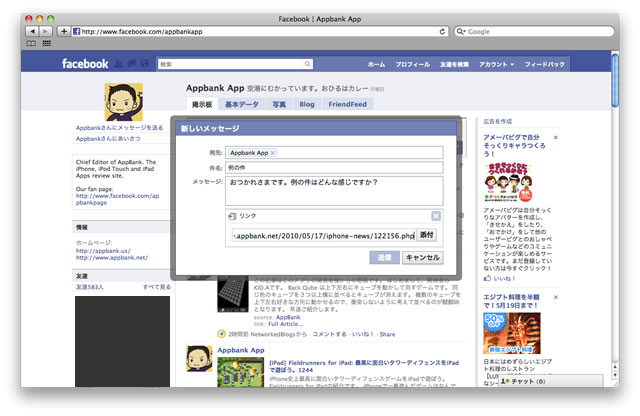Image resolution: width=640 pixels, height=416 pixels.
Task: Click the Ameba Pigg ad image
Action: click(x=508, y=182)
